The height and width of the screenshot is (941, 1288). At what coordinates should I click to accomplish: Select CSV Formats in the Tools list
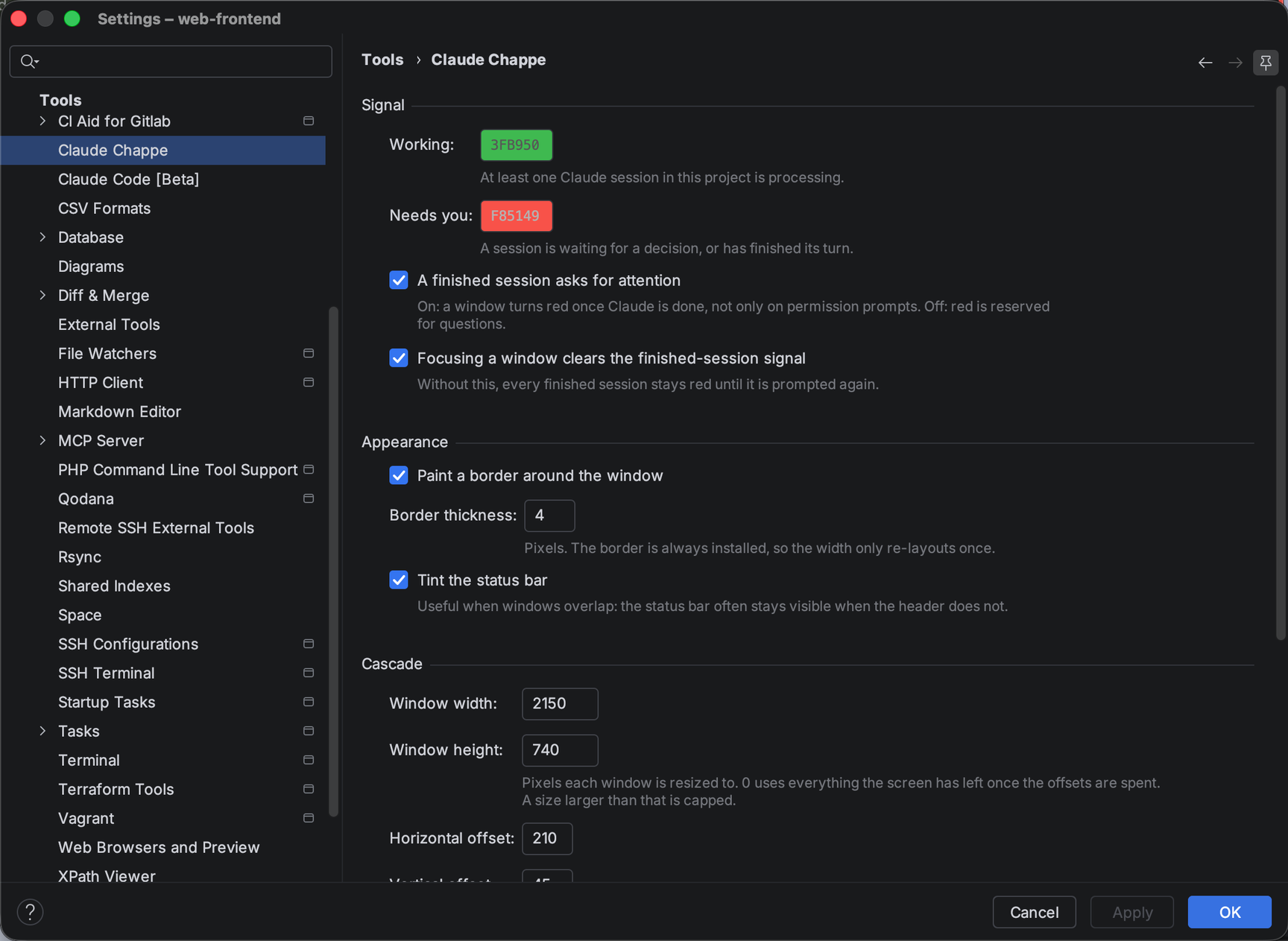click(x=104, y=208)
